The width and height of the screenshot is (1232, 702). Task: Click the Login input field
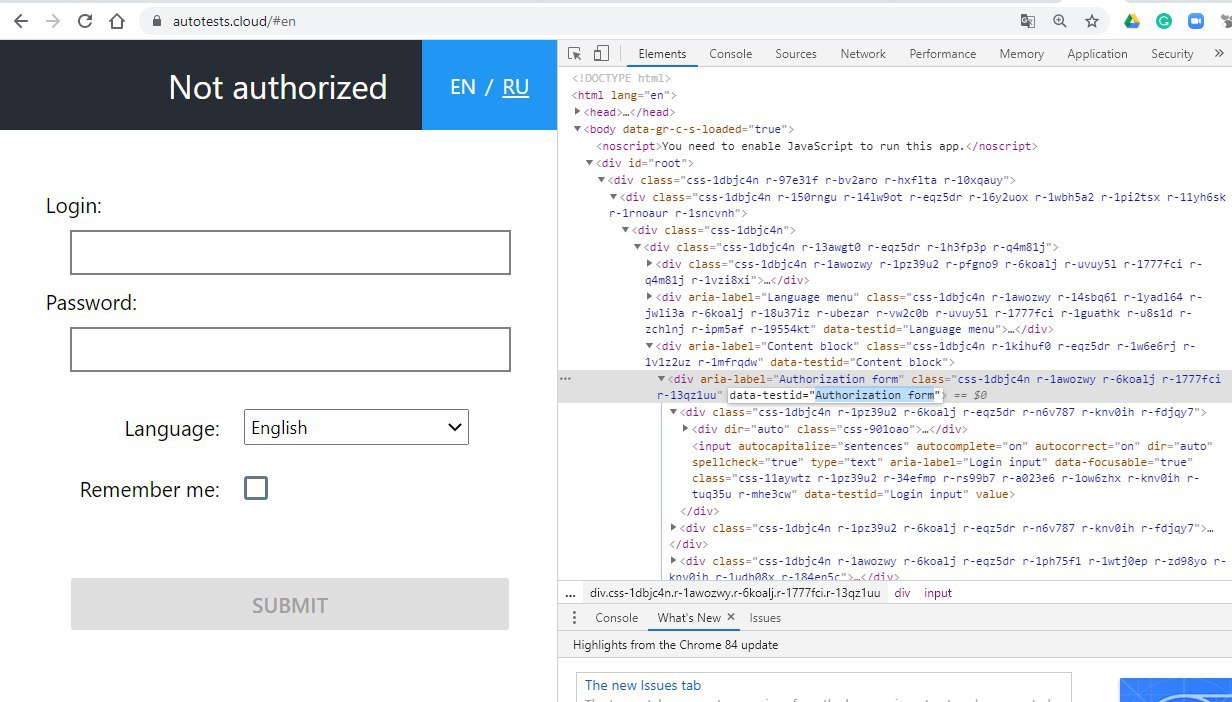pos(290,252)
